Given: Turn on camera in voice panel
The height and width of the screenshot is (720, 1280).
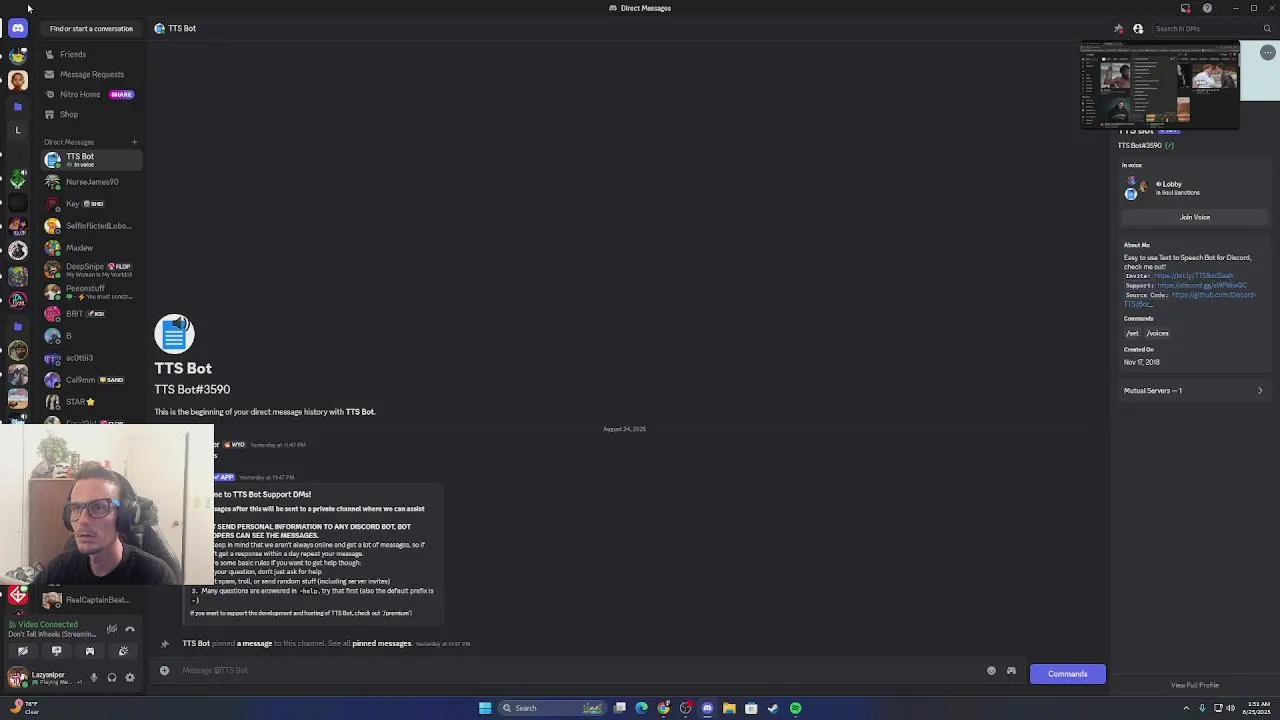Looking at the screenshot, I should [22, 651].
